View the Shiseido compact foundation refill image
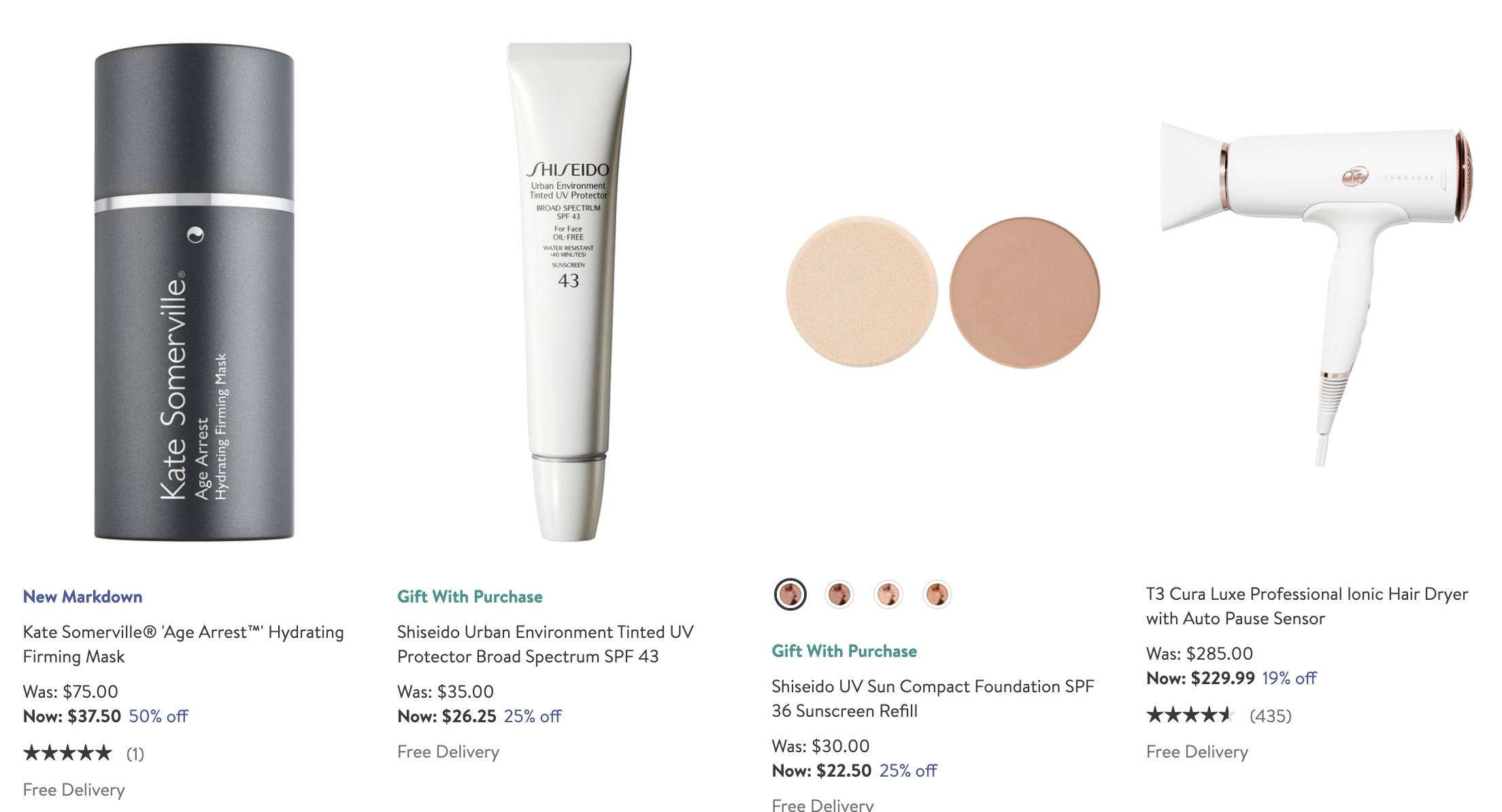 click(943, 292)
